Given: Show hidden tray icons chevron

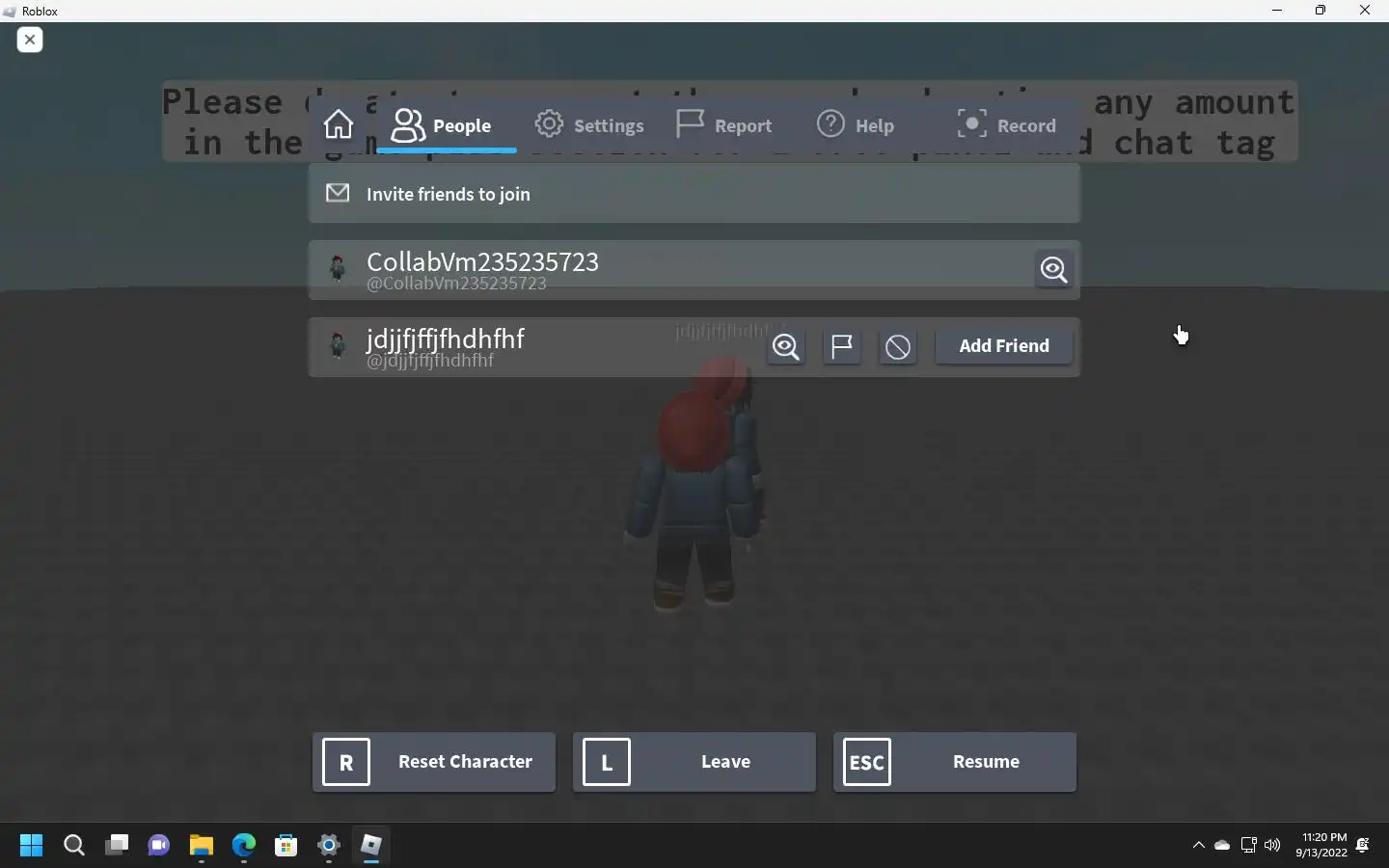Looking at the screenshot, I should tap(1199, 846).
